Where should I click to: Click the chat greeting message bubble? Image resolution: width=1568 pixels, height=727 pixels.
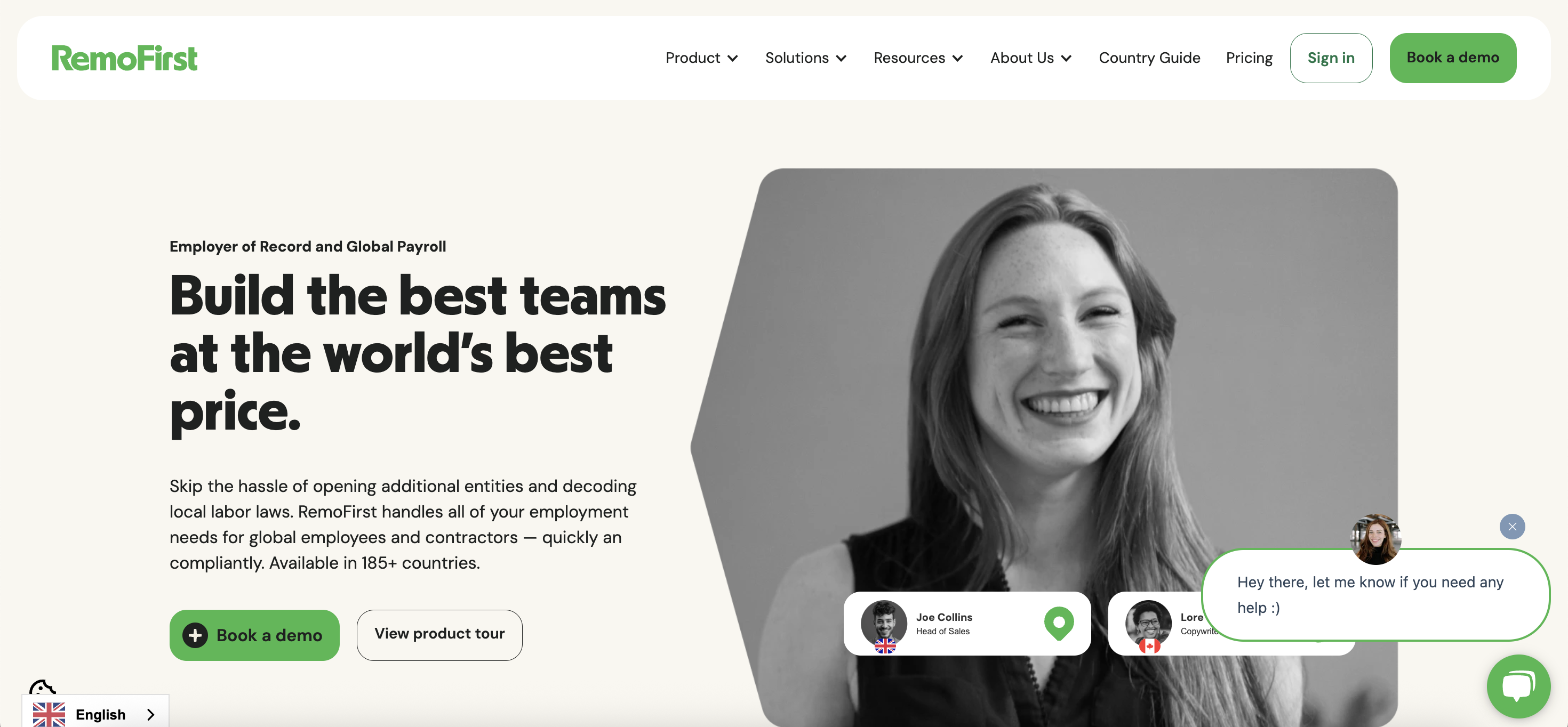(x=1375, y=594)
